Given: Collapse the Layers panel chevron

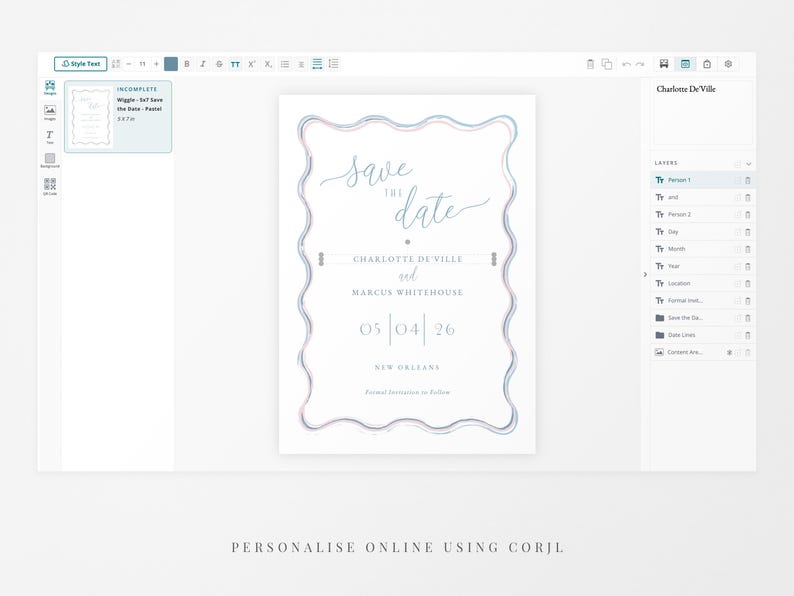Looking at the screenshot, I should (748, 164).
